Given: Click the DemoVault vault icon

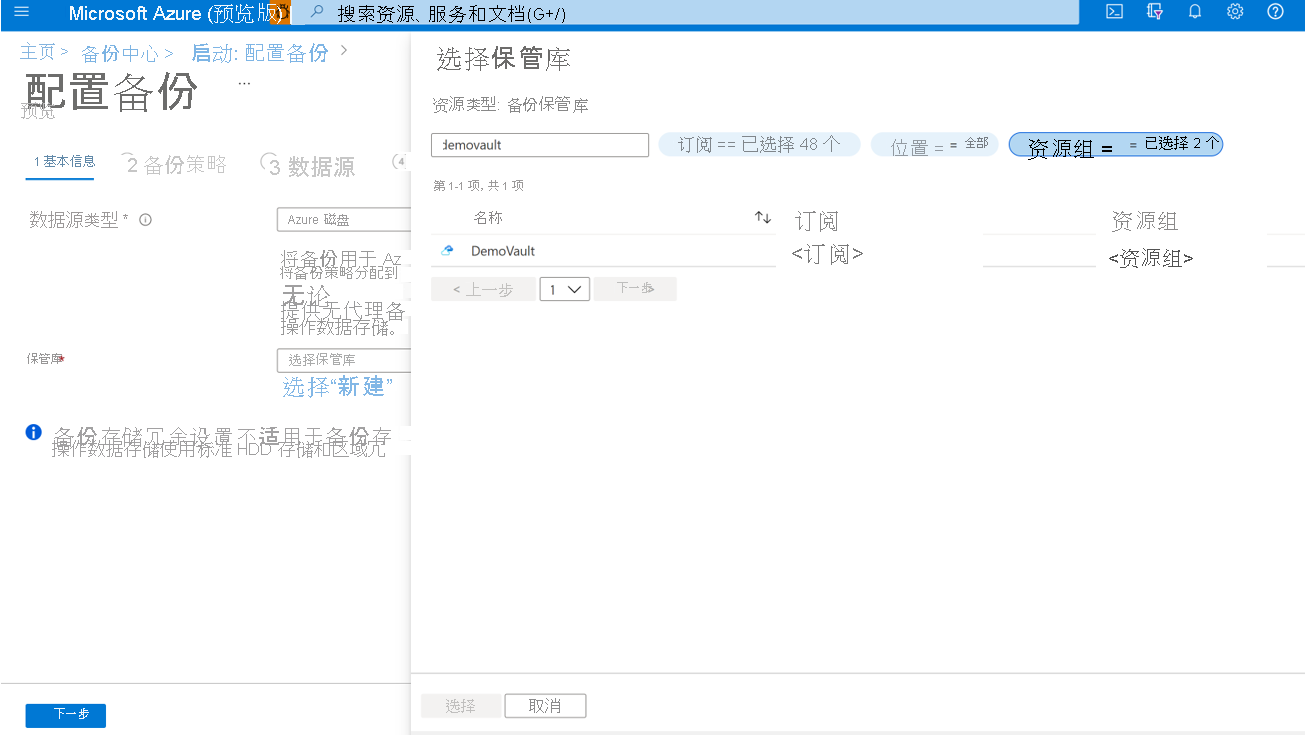Looking at the screenshot, I should [448, 251].
